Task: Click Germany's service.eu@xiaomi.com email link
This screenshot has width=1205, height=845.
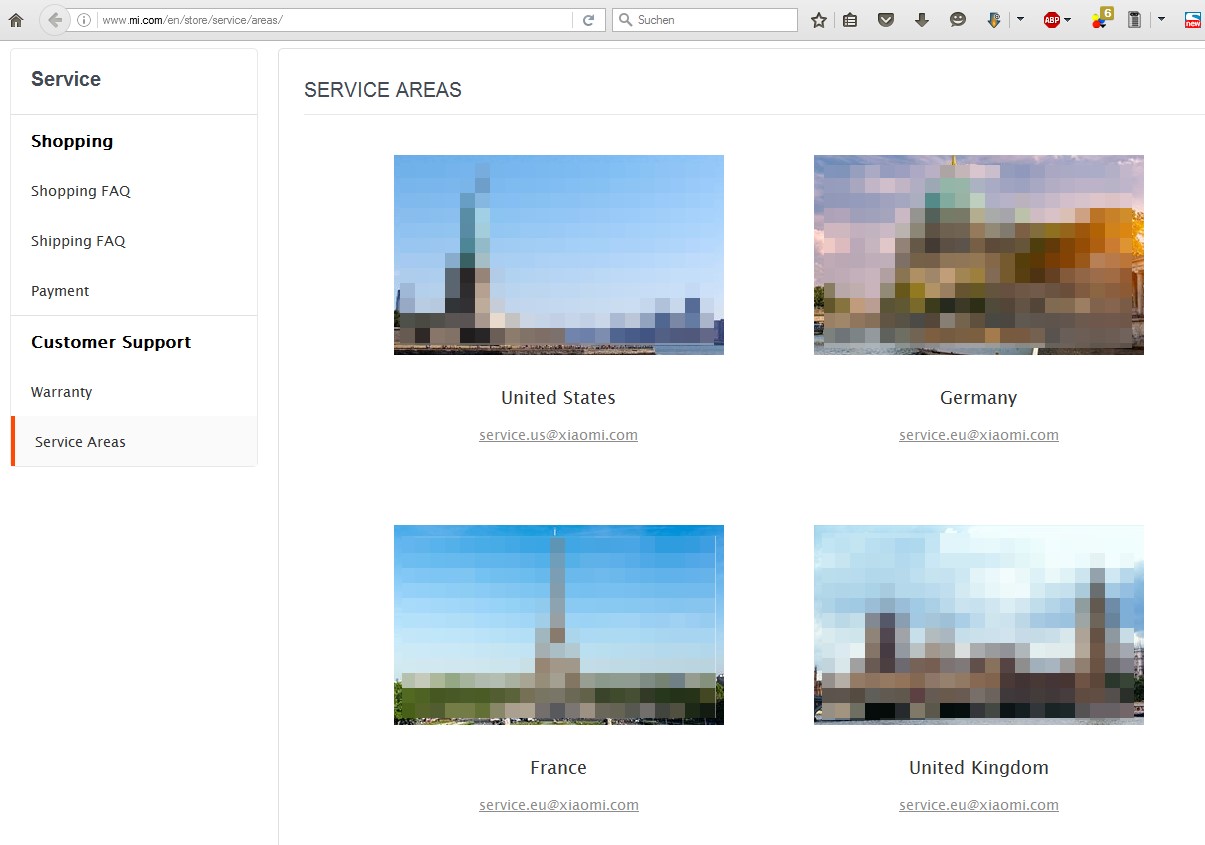Action: (x=978, y=435)
